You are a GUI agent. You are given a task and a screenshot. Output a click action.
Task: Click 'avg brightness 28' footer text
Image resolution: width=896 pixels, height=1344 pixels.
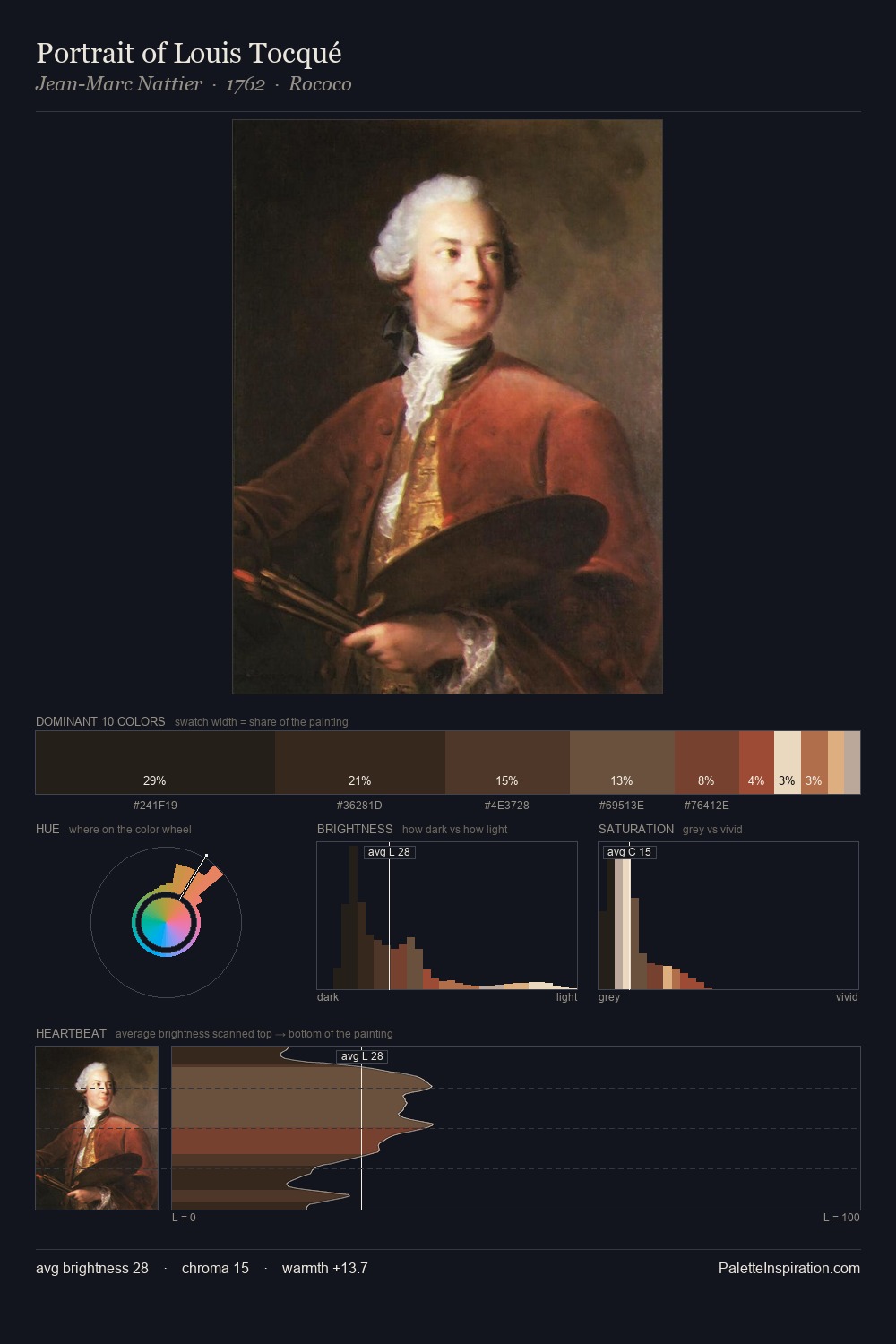pyautogui.click(x=92, y=1268)
